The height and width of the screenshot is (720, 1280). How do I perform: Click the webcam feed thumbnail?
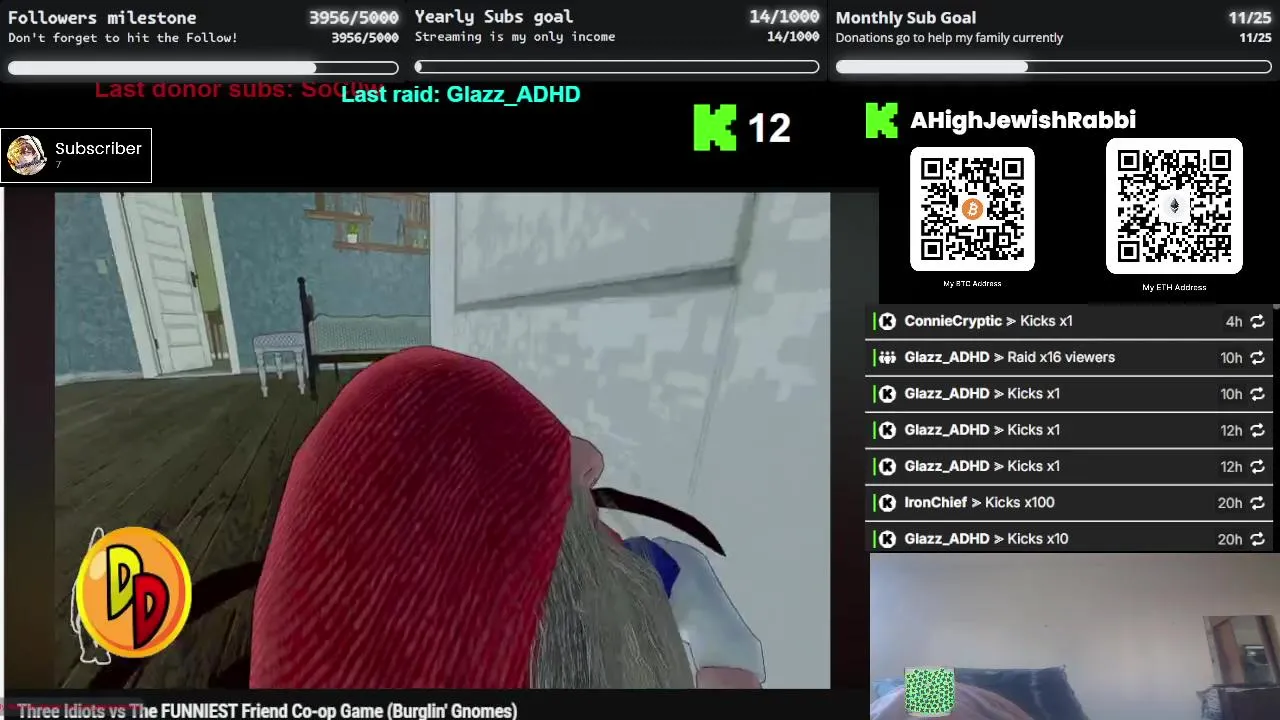point(1075,637)
